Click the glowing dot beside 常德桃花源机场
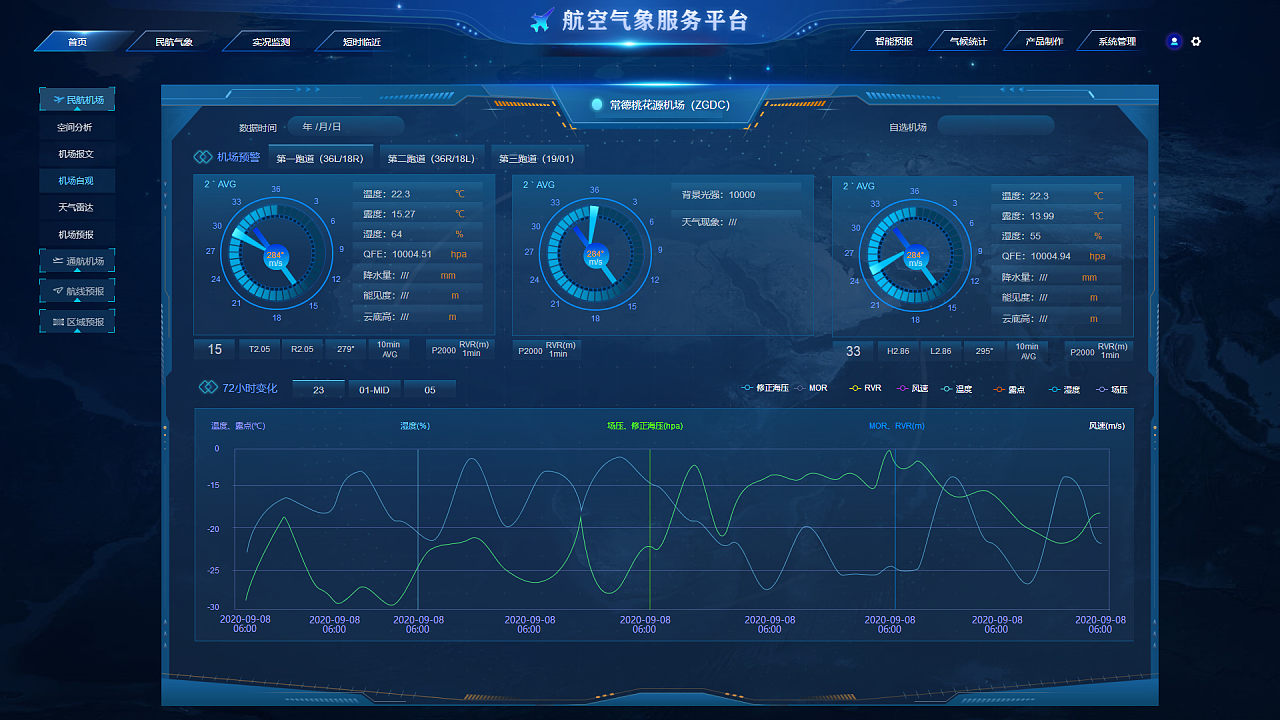This screenshot has height=720, width=1280. 597,104
